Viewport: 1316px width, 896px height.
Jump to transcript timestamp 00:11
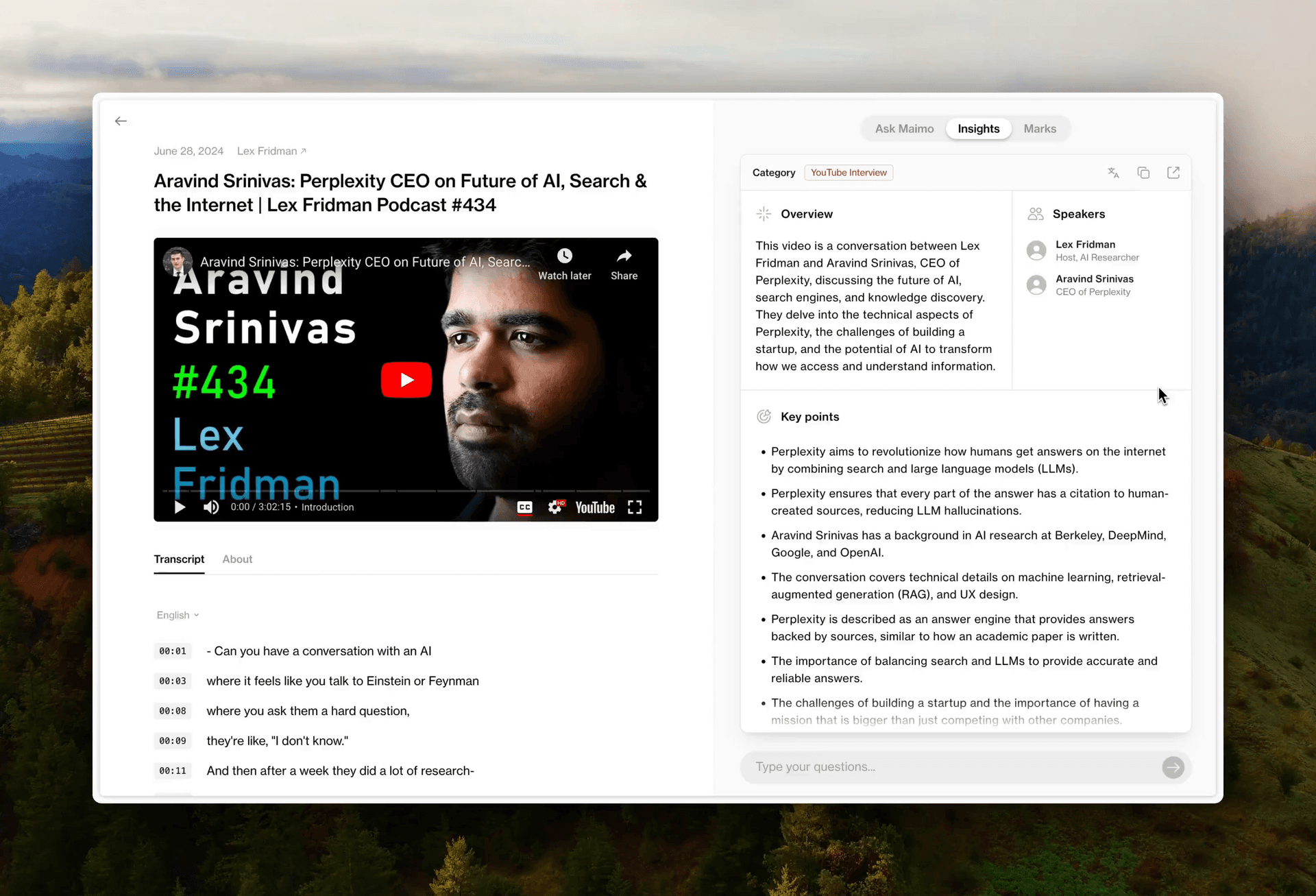(x=172, y=771)
